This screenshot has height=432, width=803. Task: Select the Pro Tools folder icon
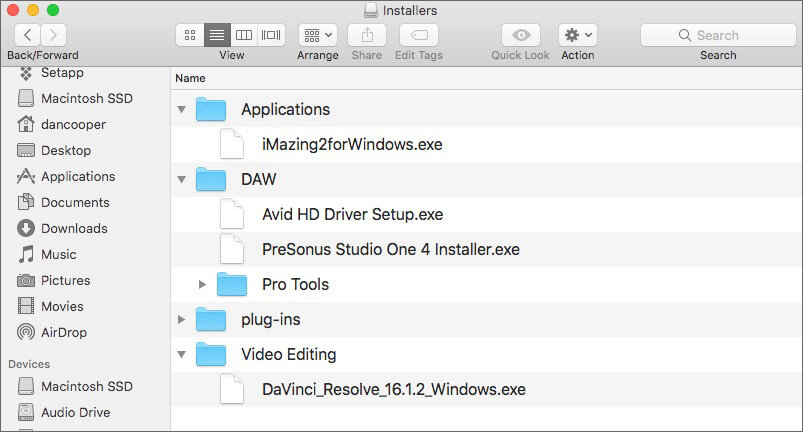pyautogui.click(x=231, y=285)
